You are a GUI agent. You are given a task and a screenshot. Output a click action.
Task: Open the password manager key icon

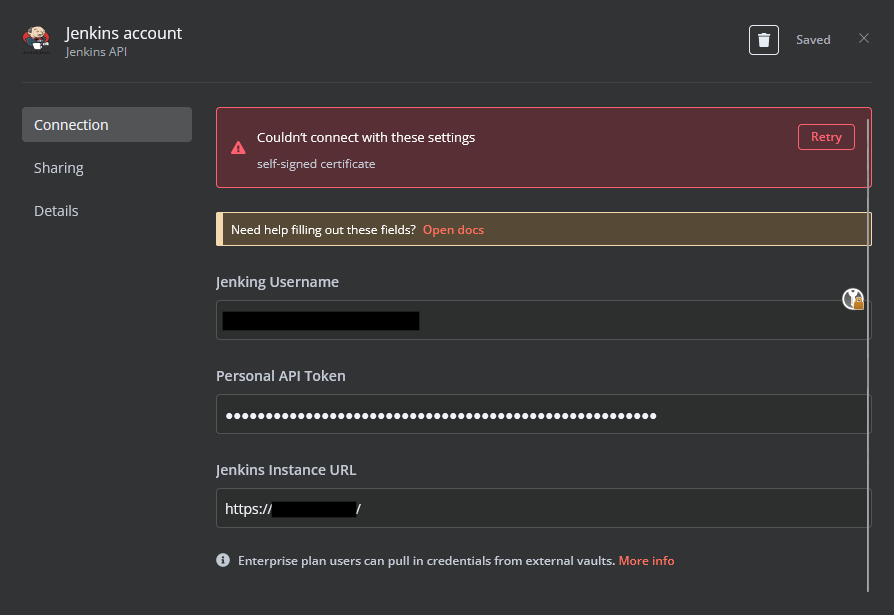(x=853, y=299)
